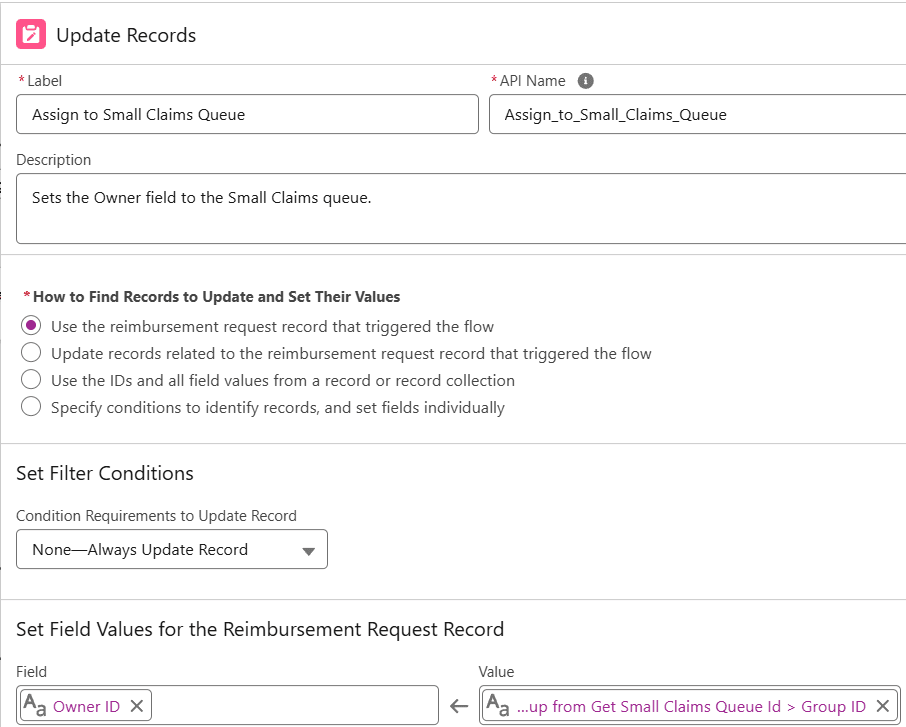Remove the Group ID value pill

click(882, 706)
